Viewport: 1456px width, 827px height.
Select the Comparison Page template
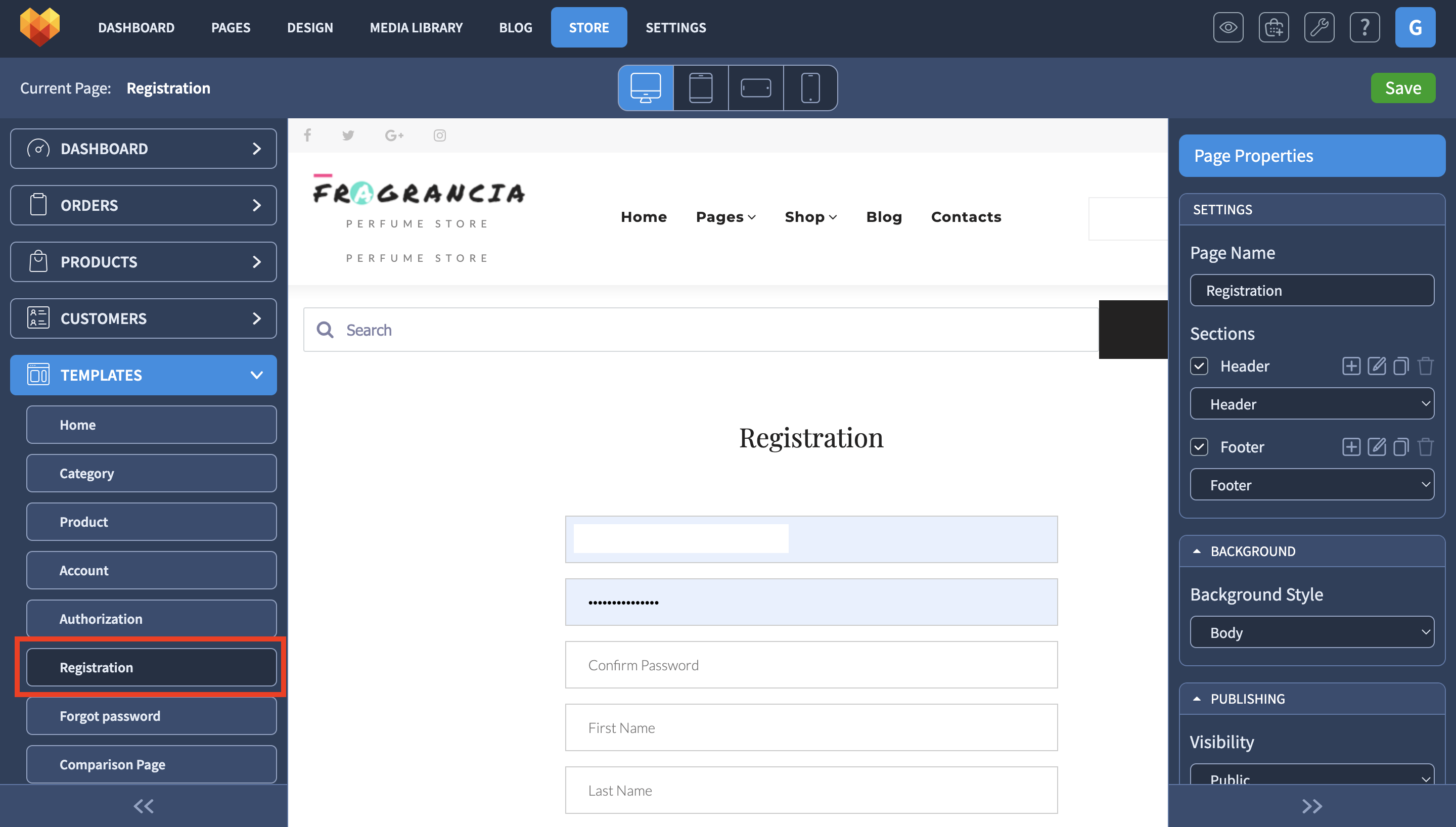click(151, 764)
